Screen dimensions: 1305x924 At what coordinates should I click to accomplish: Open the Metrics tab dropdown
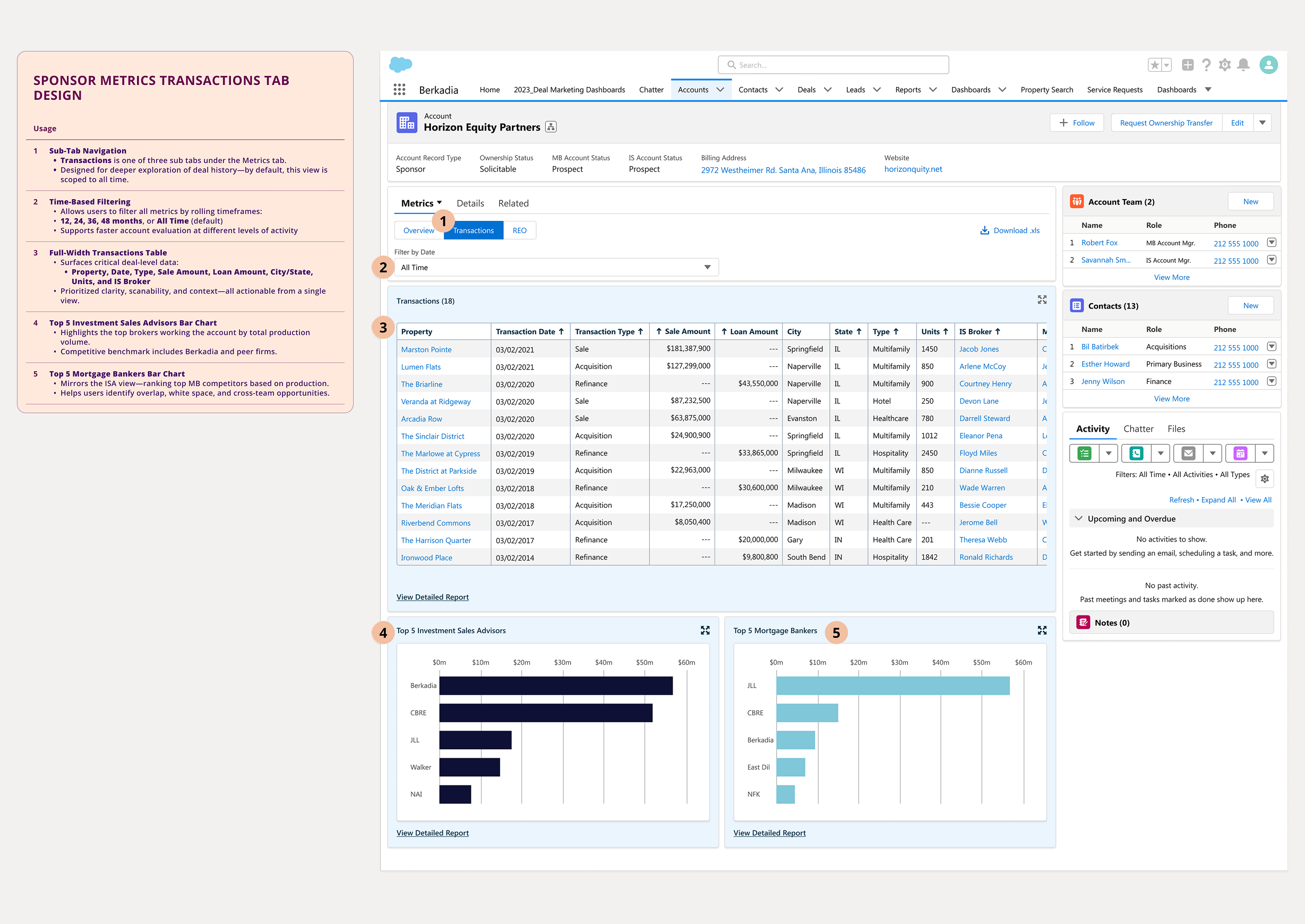click(x=439, y=202)
